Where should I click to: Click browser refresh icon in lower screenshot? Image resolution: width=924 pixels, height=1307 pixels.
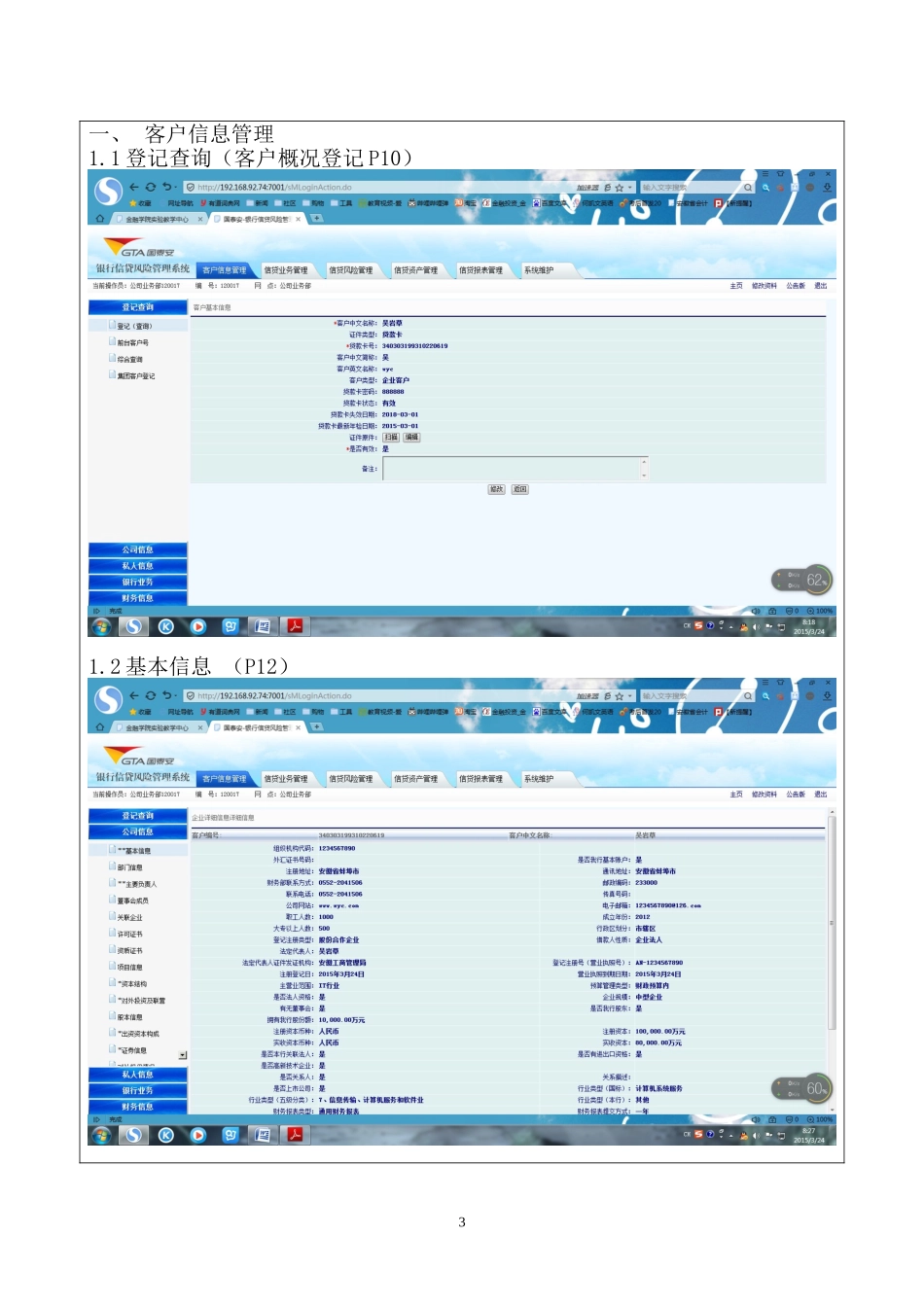click(x=151, y=695)
